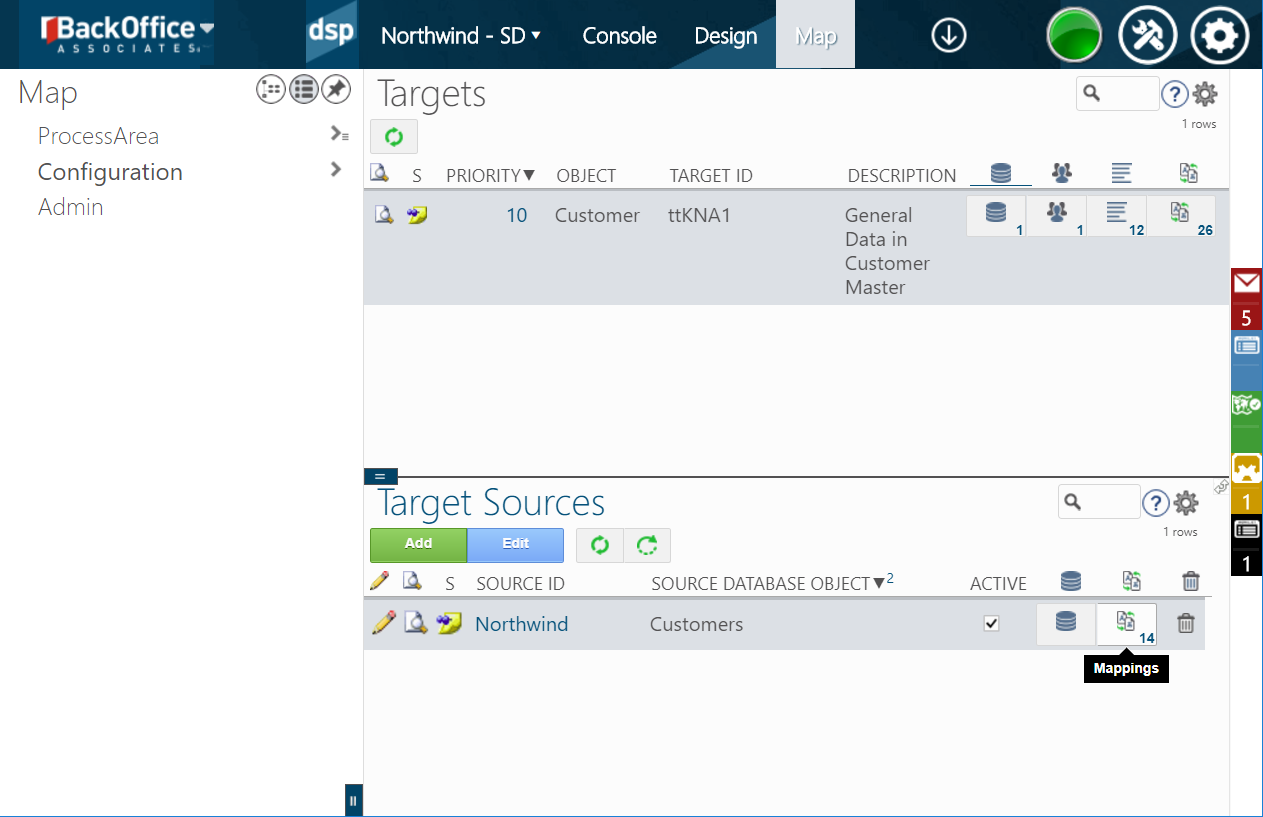Image resolution: width=1263 pixels, height=817 pixels.
Task: Click the Mappings icon showing 14
Action: coord(1126,624)
